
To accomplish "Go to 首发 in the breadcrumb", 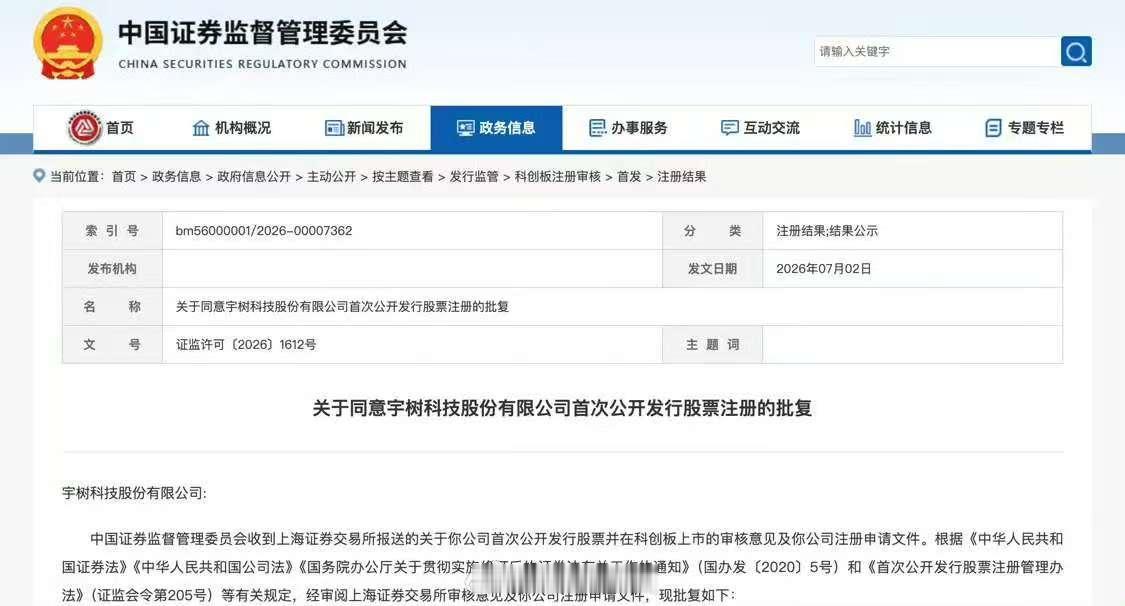I will (x=629, y=176).
